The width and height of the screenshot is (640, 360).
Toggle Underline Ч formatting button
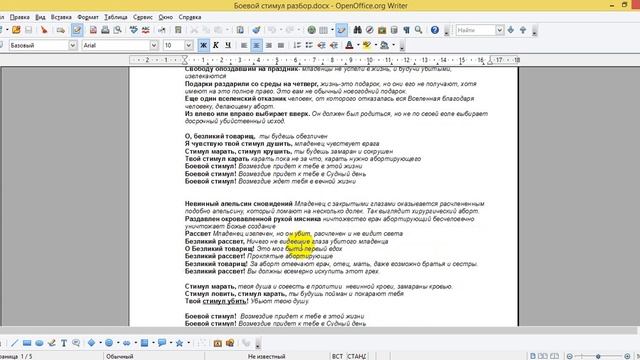pos(228,45)
